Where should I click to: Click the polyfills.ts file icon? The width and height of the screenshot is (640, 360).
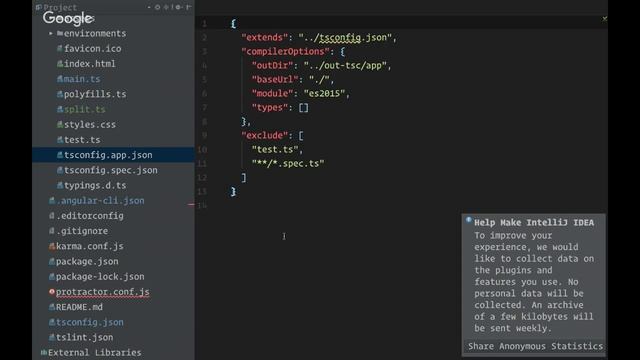(x=60, y=94)
